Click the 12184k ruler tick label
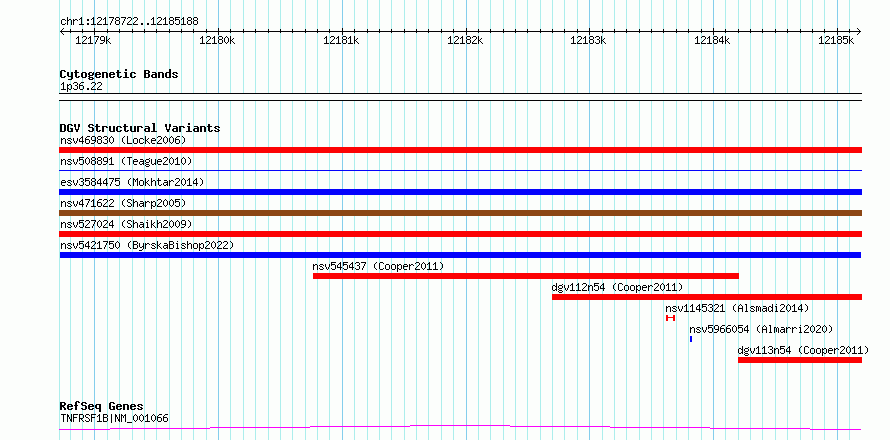Screen dimensions: 890x440 click(x=712, y=40)
